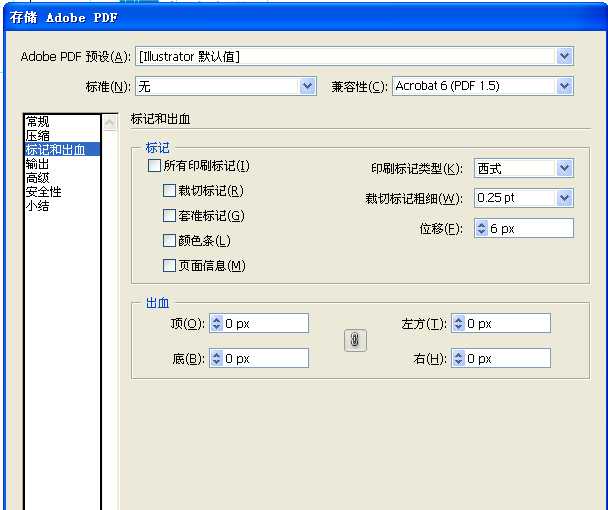Open the 裁切标记粗细 dropdown

(523, 198)
